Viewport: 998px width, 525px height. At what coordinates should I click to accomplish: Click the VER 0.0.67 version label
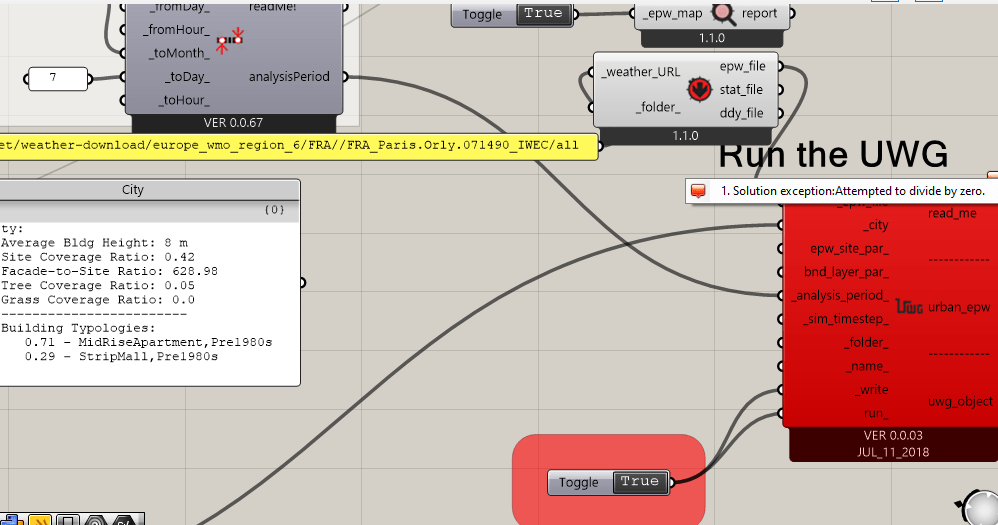[233, 123]
